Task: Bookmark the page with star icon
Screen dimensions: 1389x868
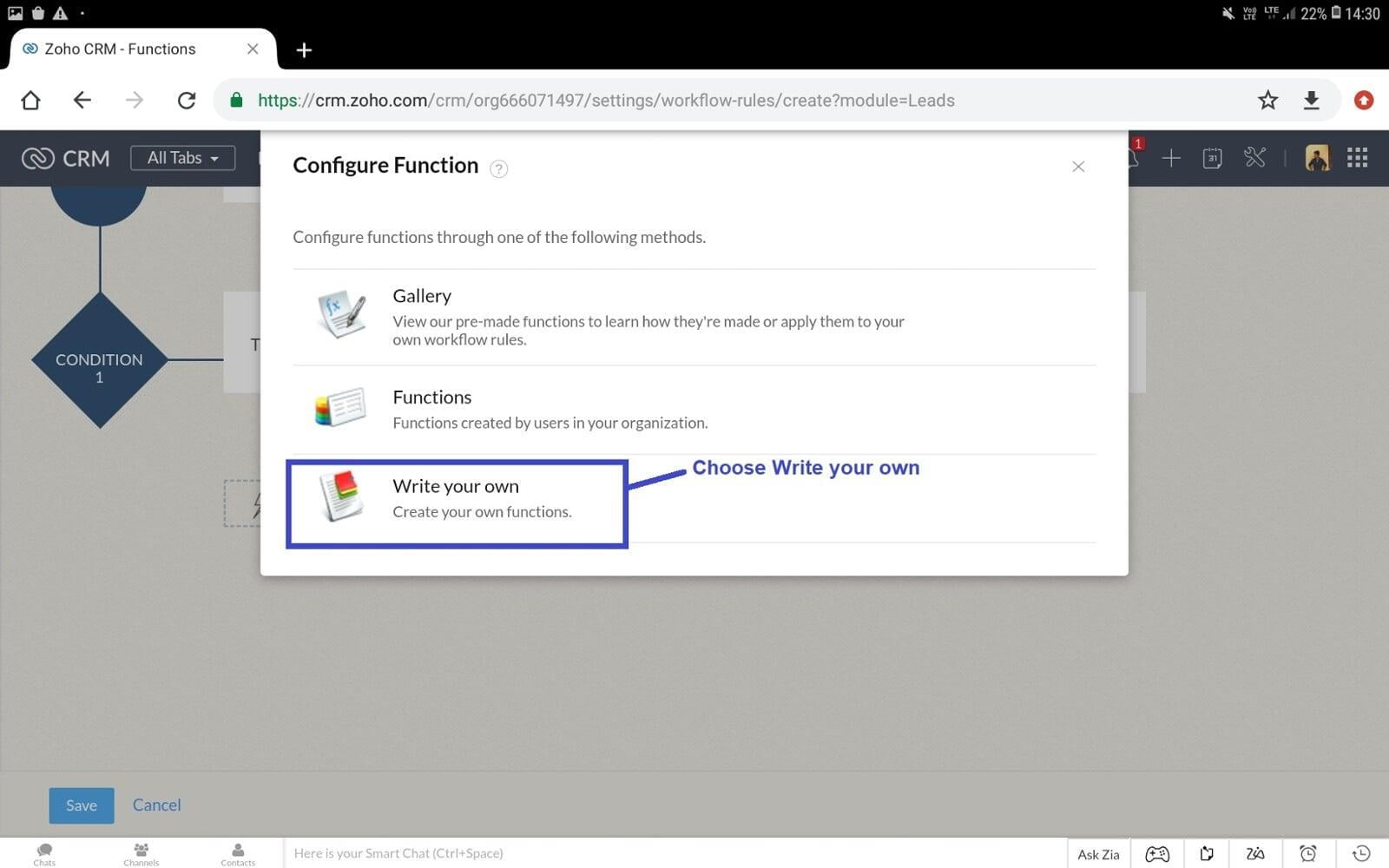Action: click(1267, 100)
